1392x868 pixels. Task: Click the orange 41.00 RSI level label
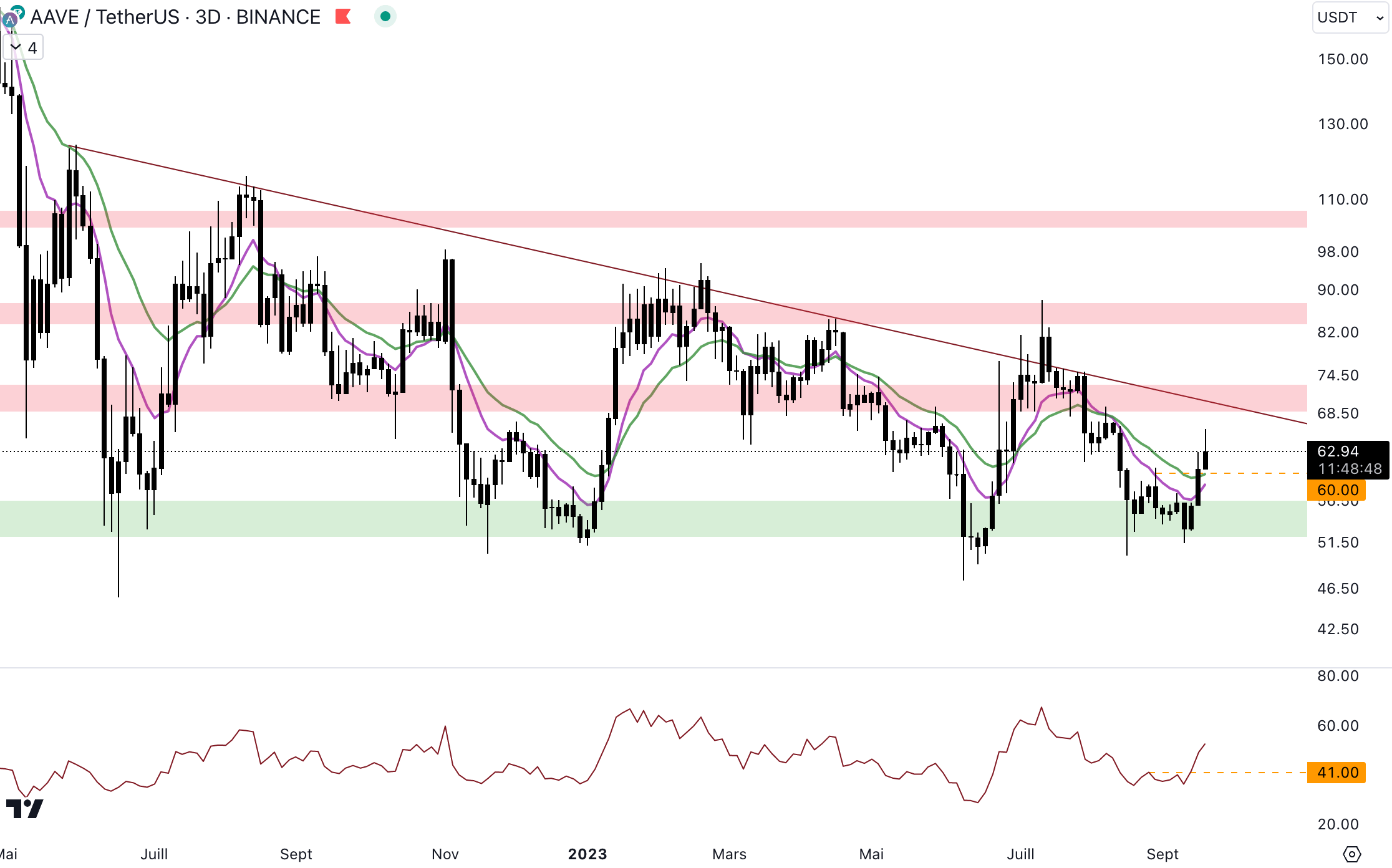[x=1336, y=773]
